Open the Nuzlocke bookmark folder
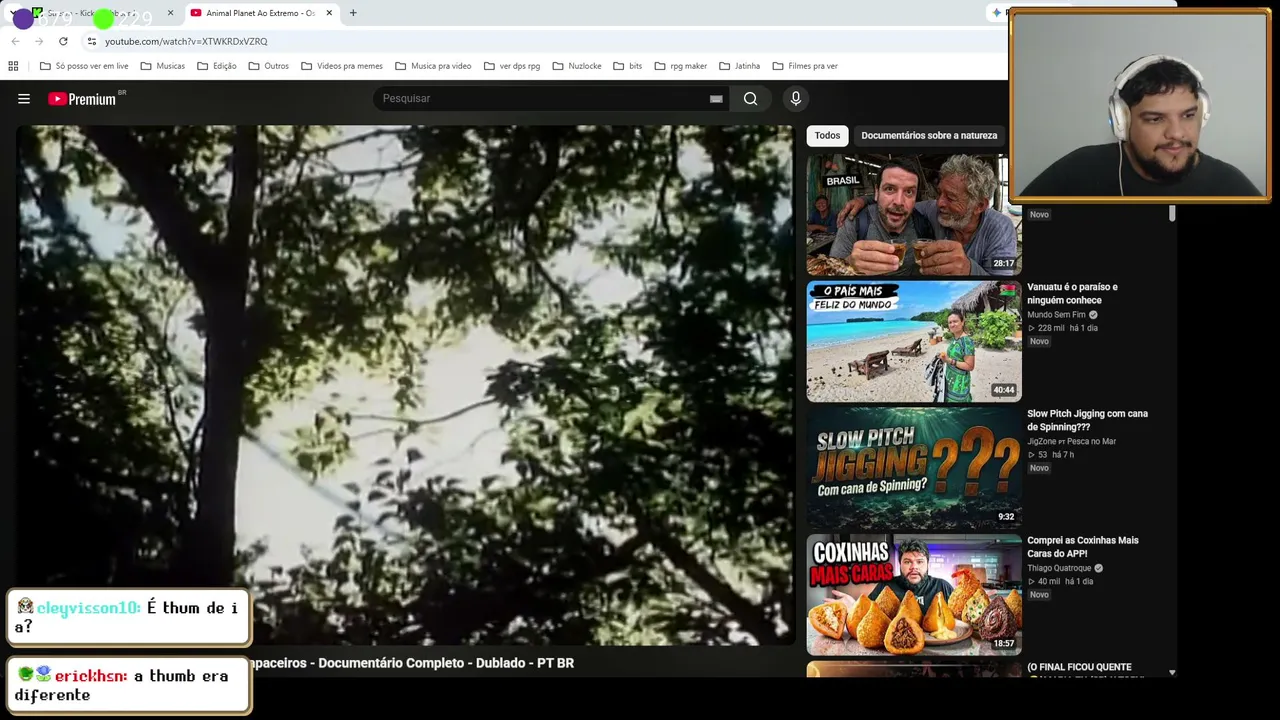Viewport: 1280px width, 720px height. [576, 66]
